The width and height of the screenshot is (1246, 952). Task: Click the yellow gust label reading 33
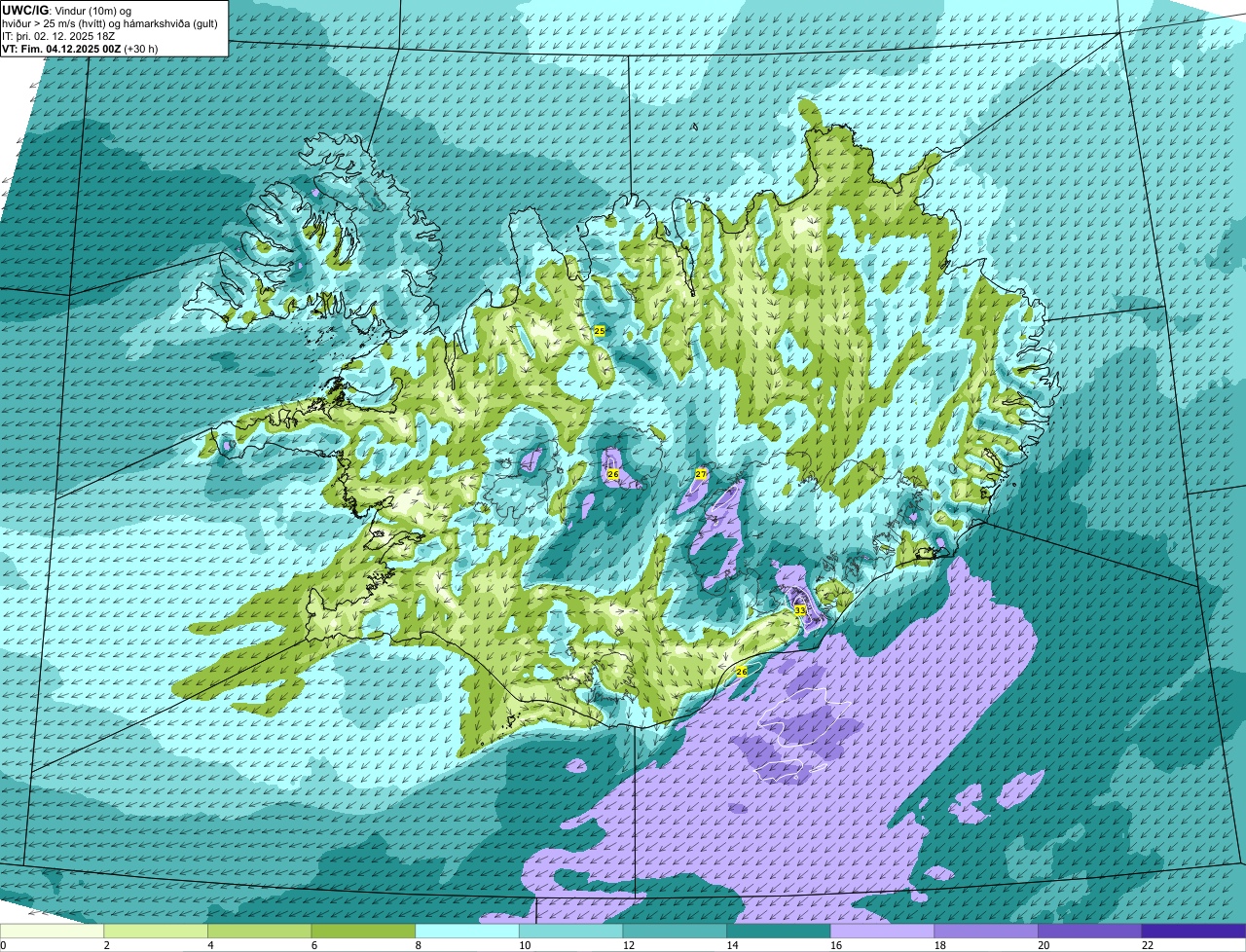tap(800, 610)
